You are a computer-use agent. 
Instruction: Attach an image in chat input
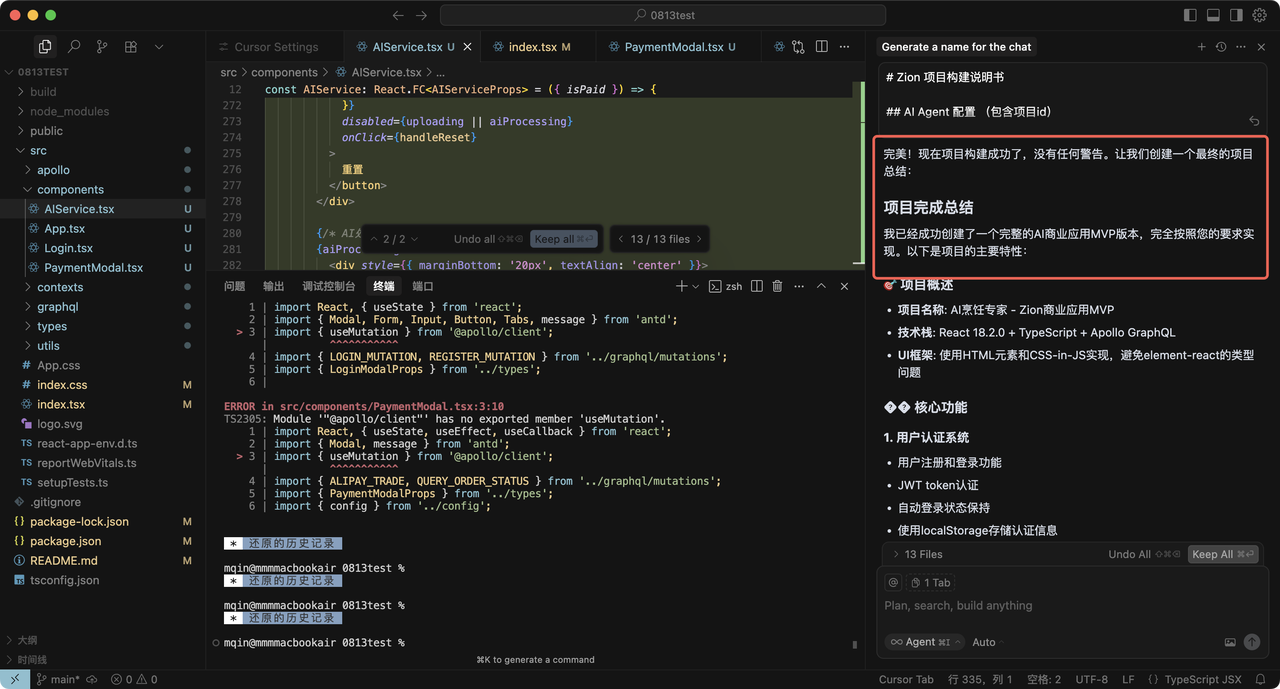pyautogui.click(x=1230, y=642)
